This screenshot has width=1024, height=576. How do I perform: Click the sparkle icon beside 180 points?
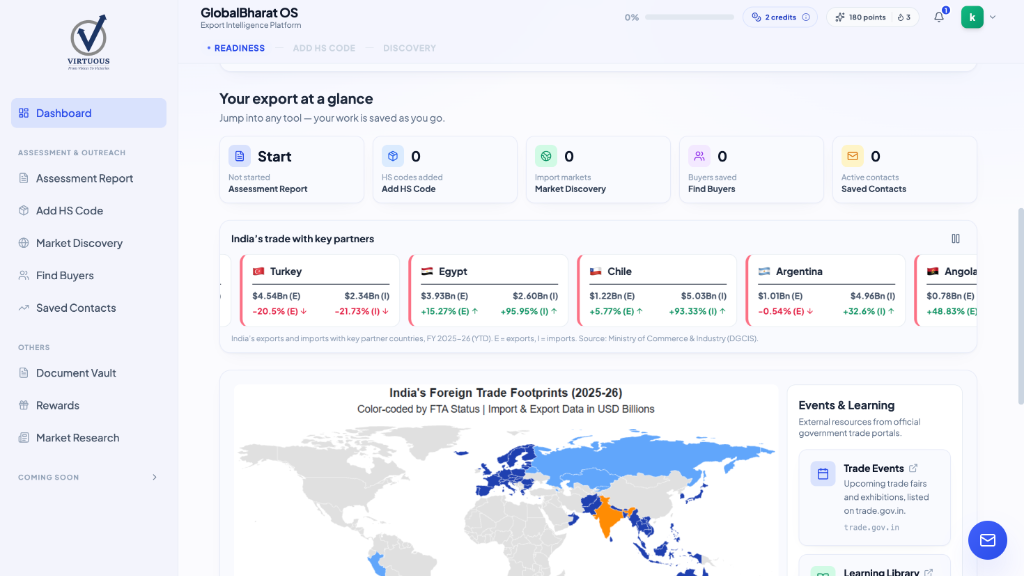[x=840, y=18]
